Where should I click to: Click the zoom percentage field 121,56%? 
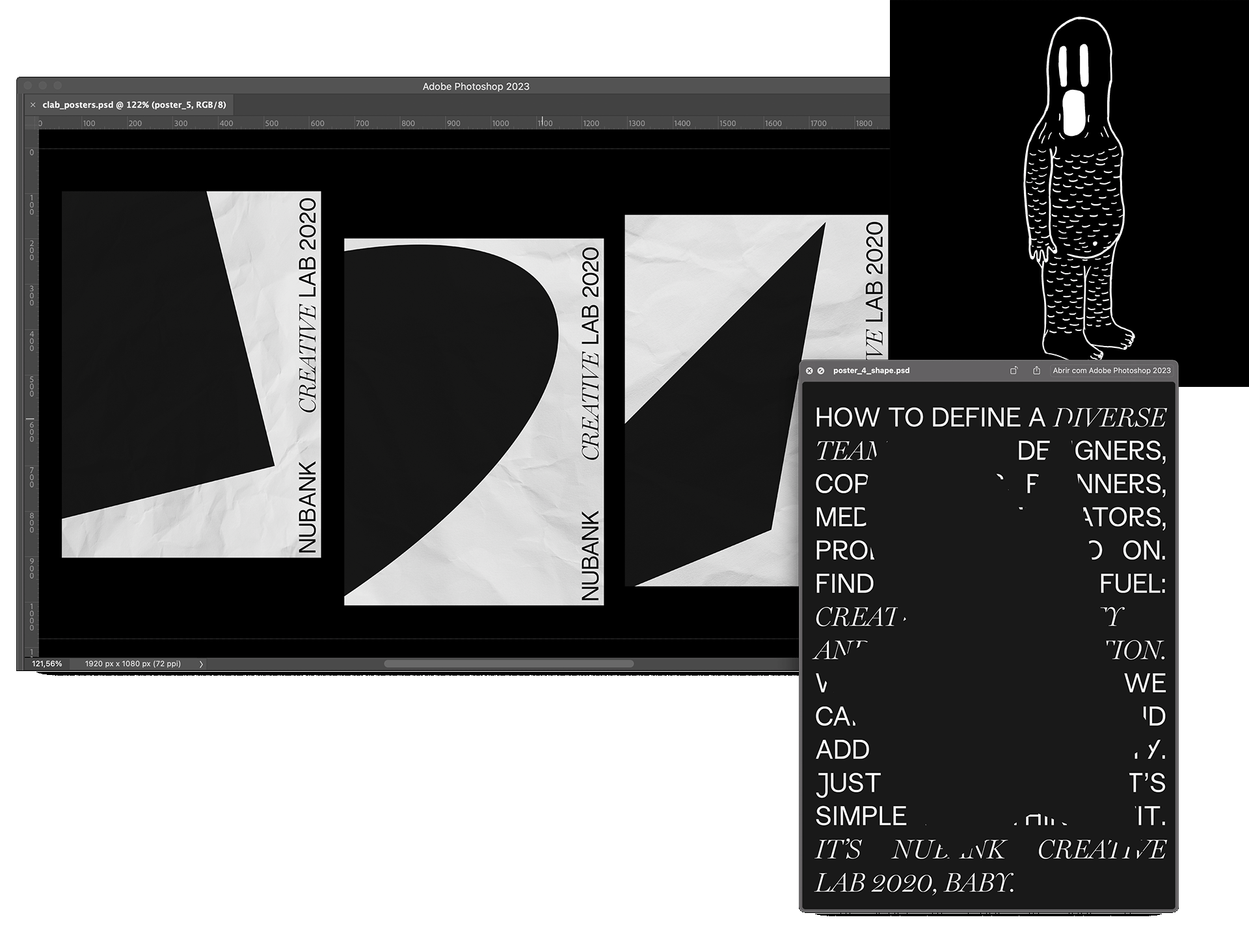(x=47, y=664)
